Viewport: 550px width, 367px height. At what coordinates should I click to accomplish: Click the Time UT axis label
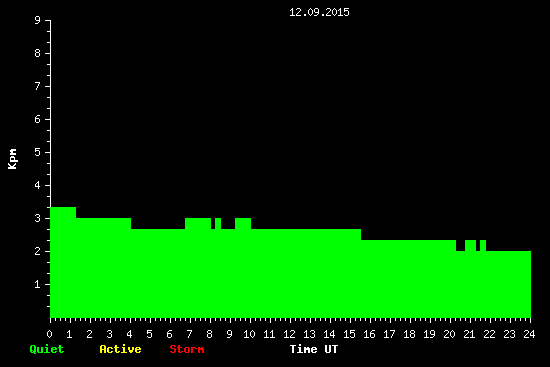coord(314,349)
